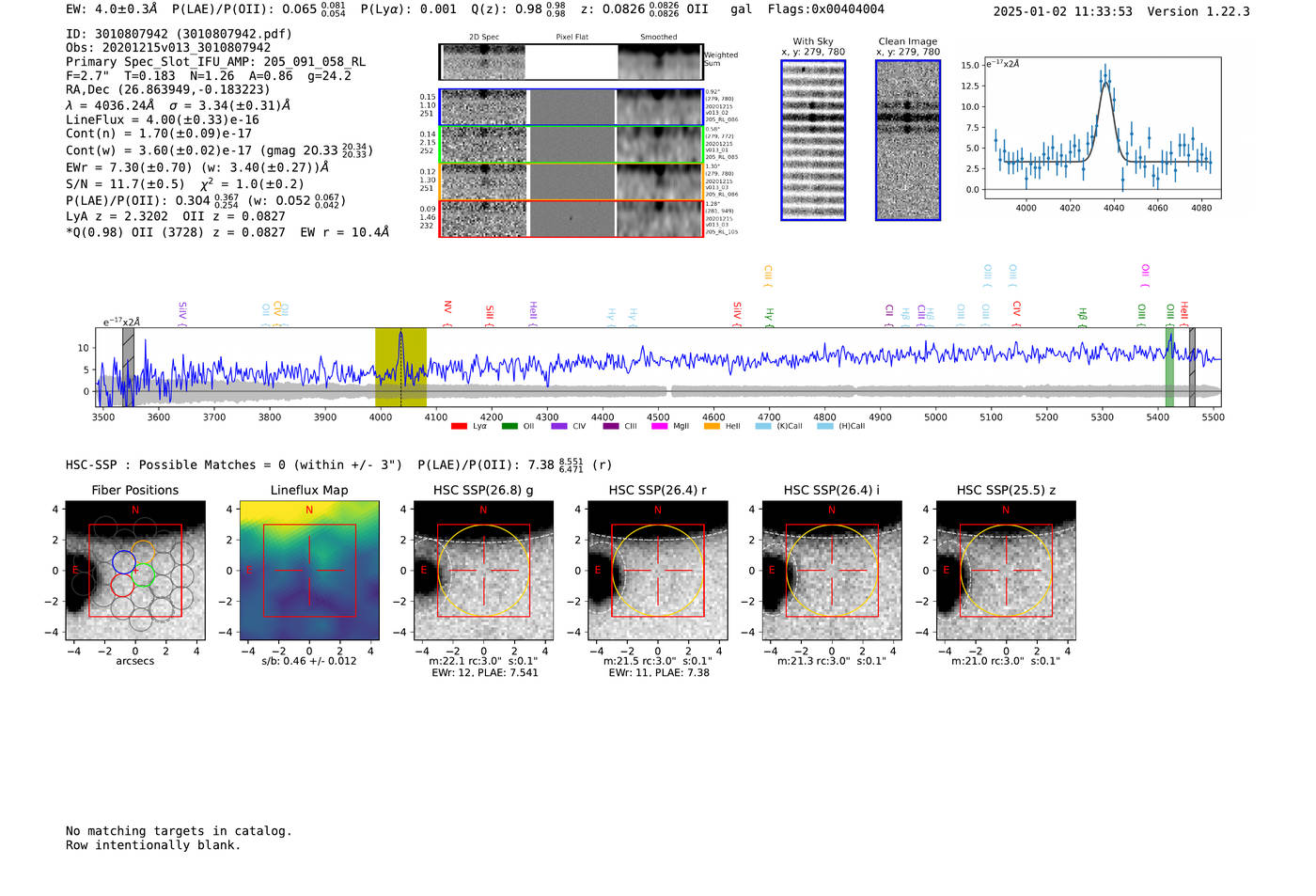Viewport: 1316px width, 896px height.
Task: Select the Fiber Positions panel
Action: (135, 571)
